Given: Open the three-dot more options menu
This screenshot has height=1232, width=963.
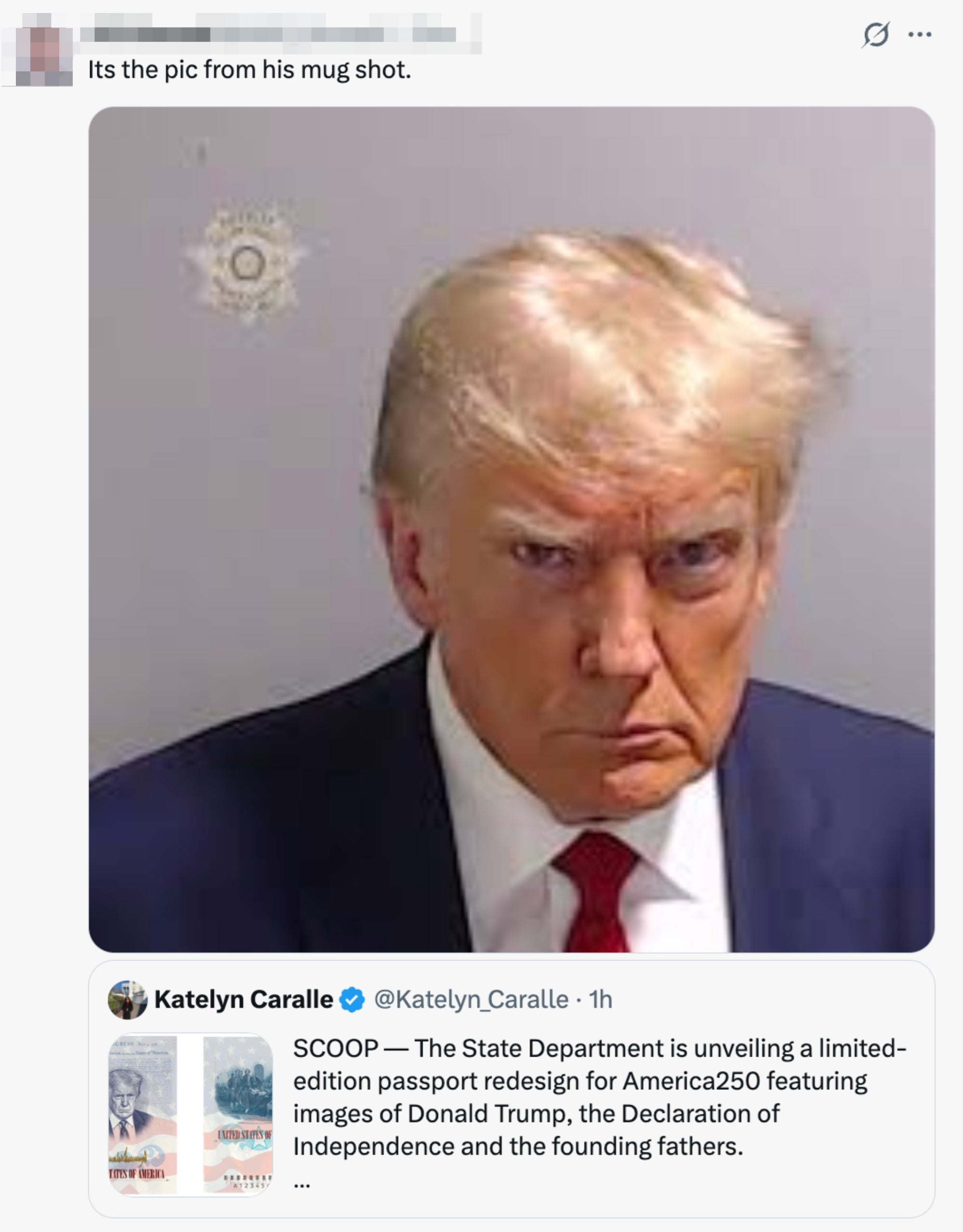Looking at the screenshot, I should click(x=920, y=34).
